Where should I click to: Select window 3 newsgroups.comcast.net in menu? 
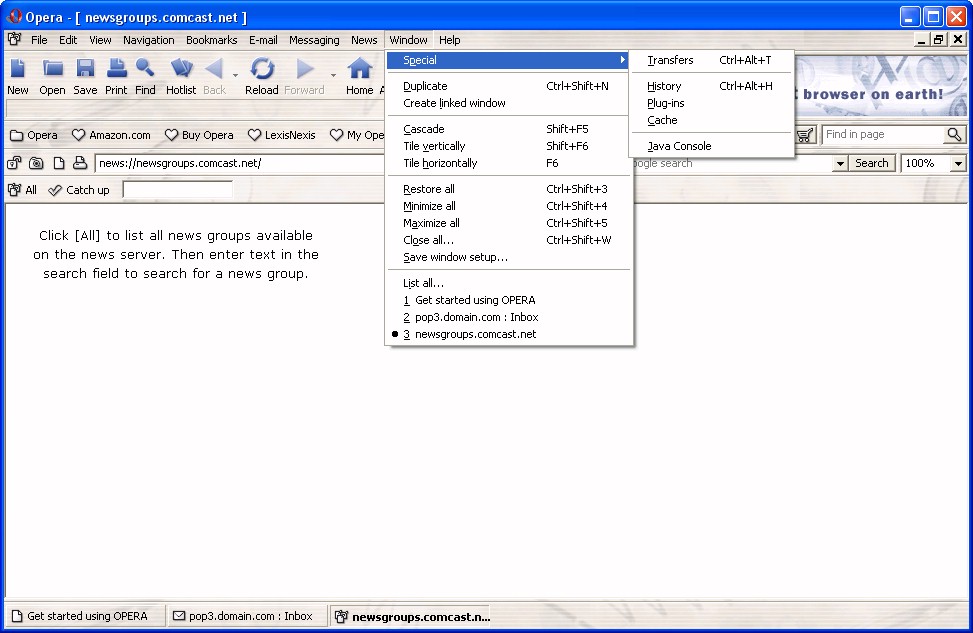pos(475,334)
